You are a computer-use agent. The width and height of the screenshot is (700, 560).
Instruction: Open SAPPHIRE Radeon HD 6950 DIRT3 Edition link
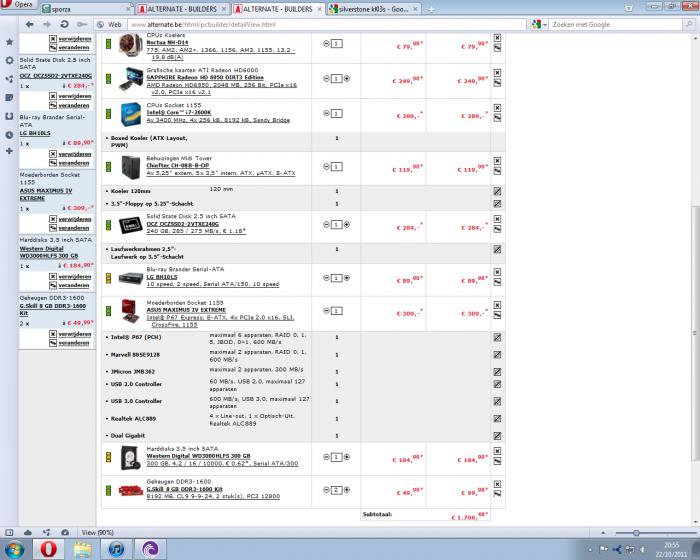205,77
